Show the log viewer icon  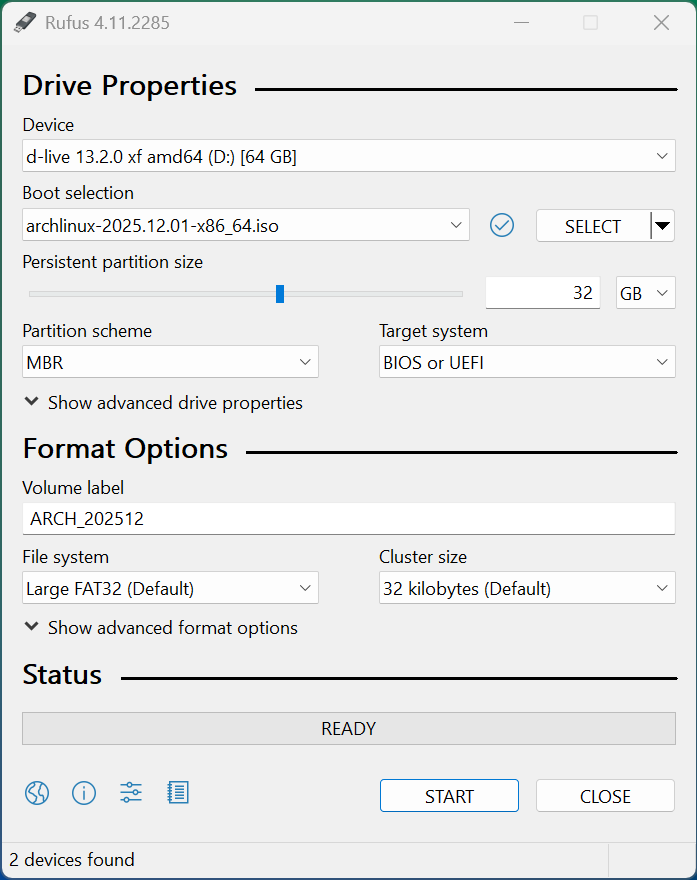point(178,793)
